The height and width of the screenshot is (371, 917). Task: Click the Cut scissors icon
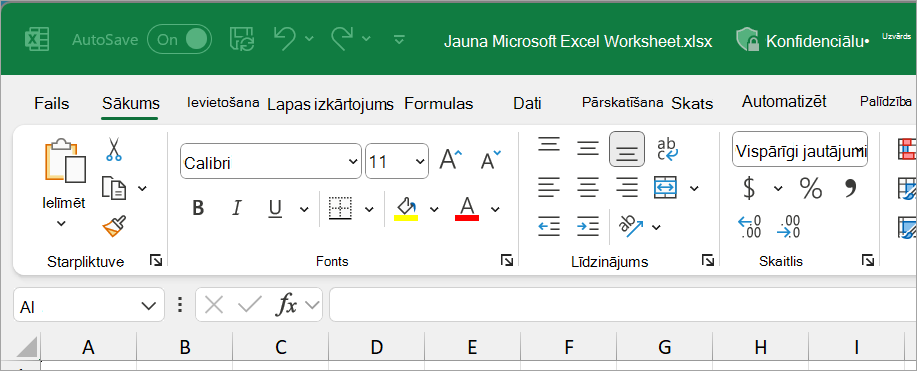click(113, 149)
